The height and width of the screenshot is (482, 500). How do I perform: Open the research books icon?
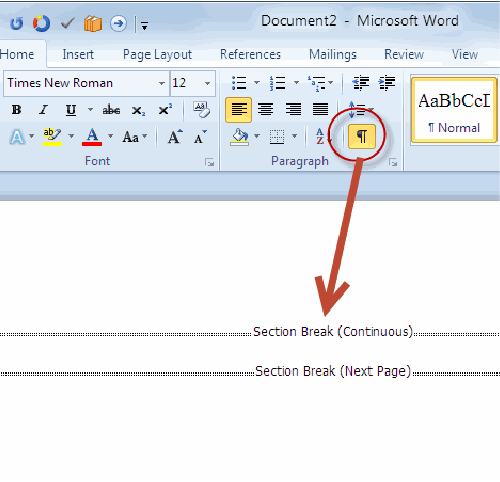coord(93,24)
